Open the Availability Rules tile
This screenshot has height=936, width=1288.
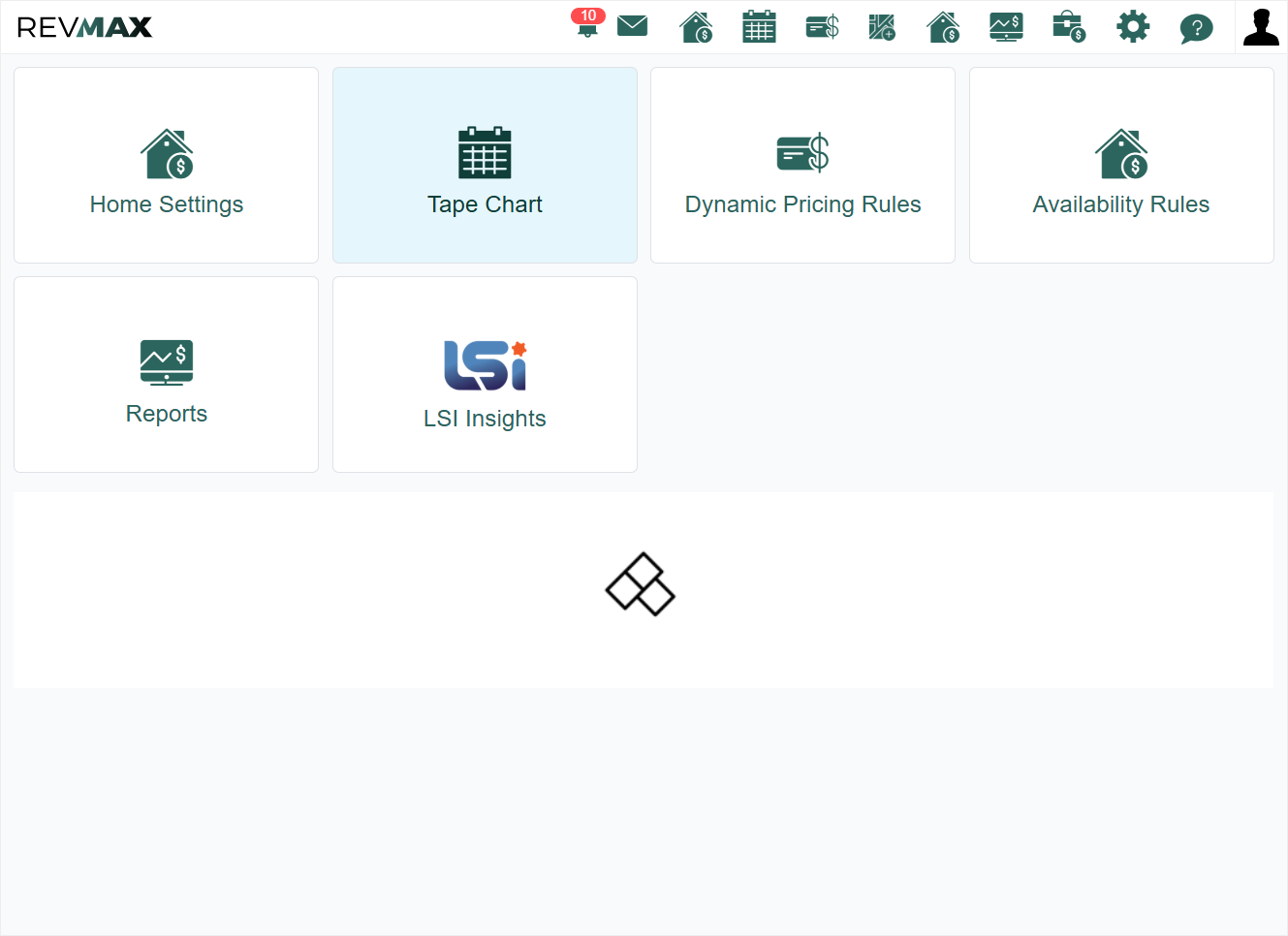tap(1121, 165)
